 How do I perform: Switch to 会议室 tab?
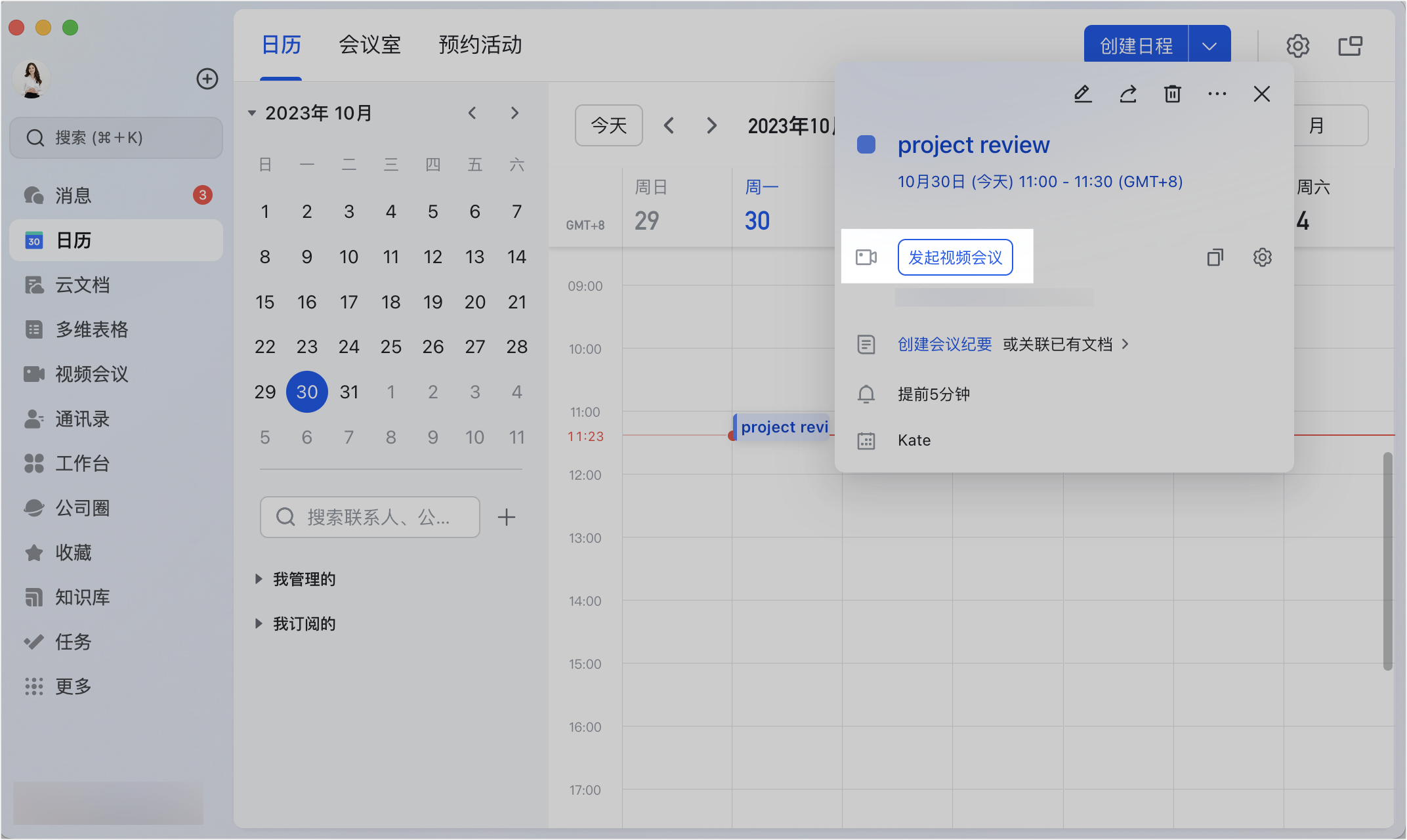pos(369,45)
